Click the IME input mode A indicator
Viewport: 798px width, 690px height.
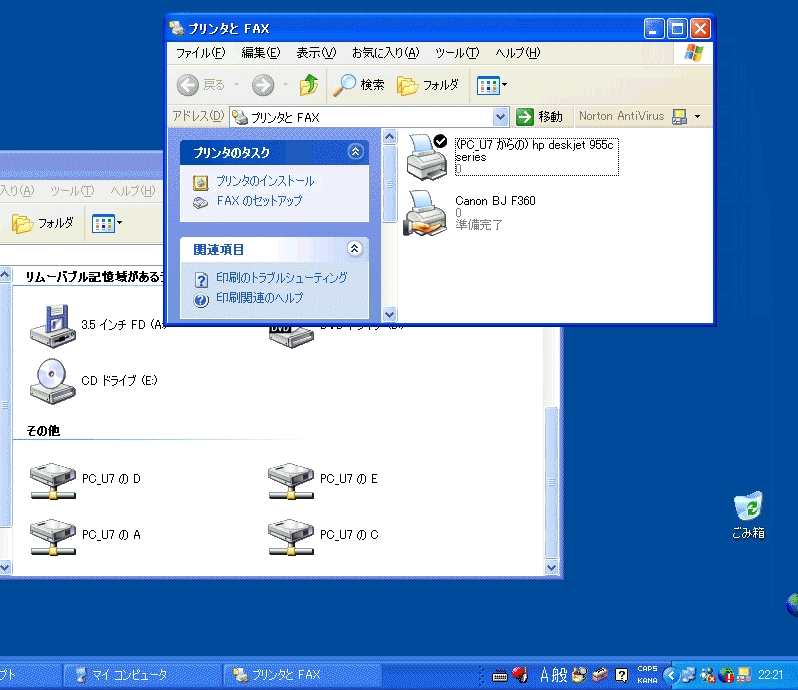[544, 675]
